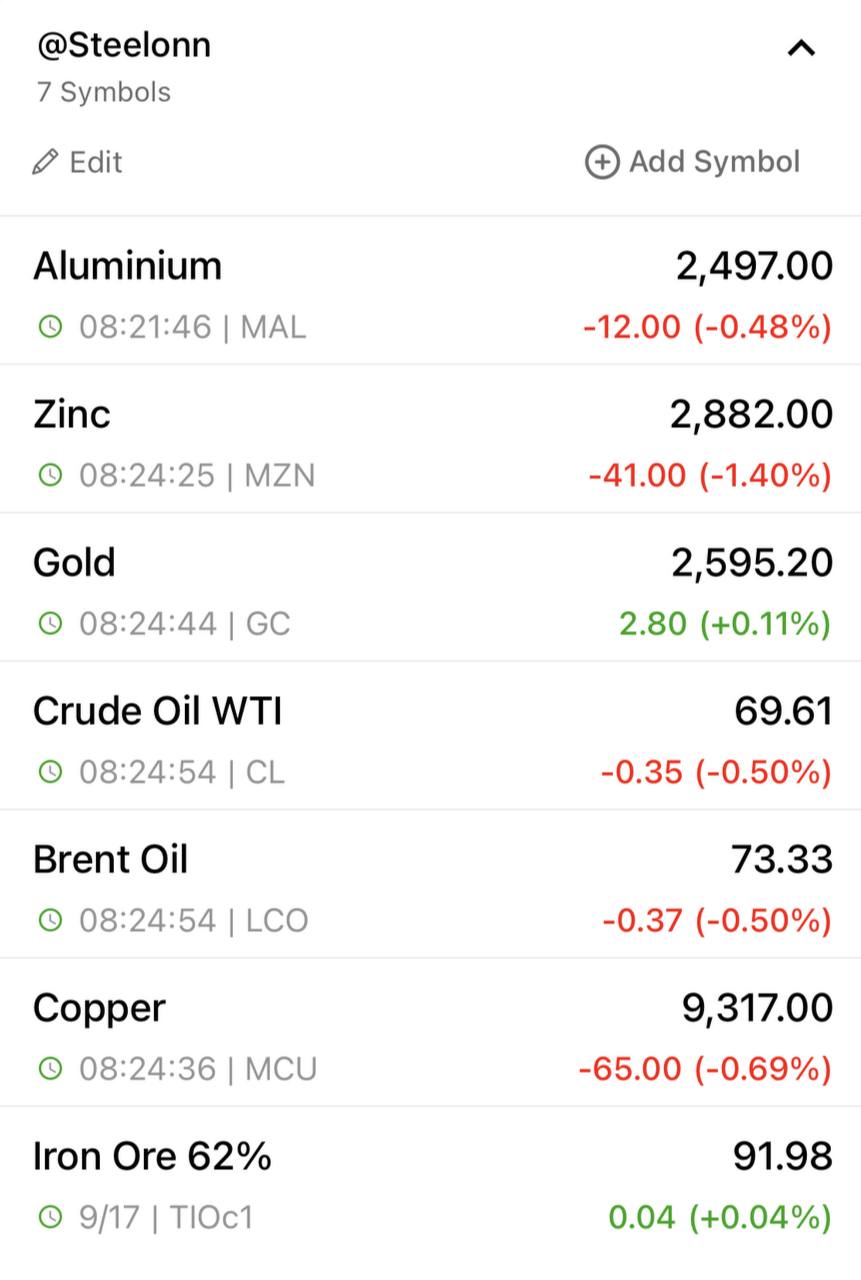Screen dimensions: 861x1280
Task: Click the clock icon in Copper row
Action: click(x=49, y=1069)
